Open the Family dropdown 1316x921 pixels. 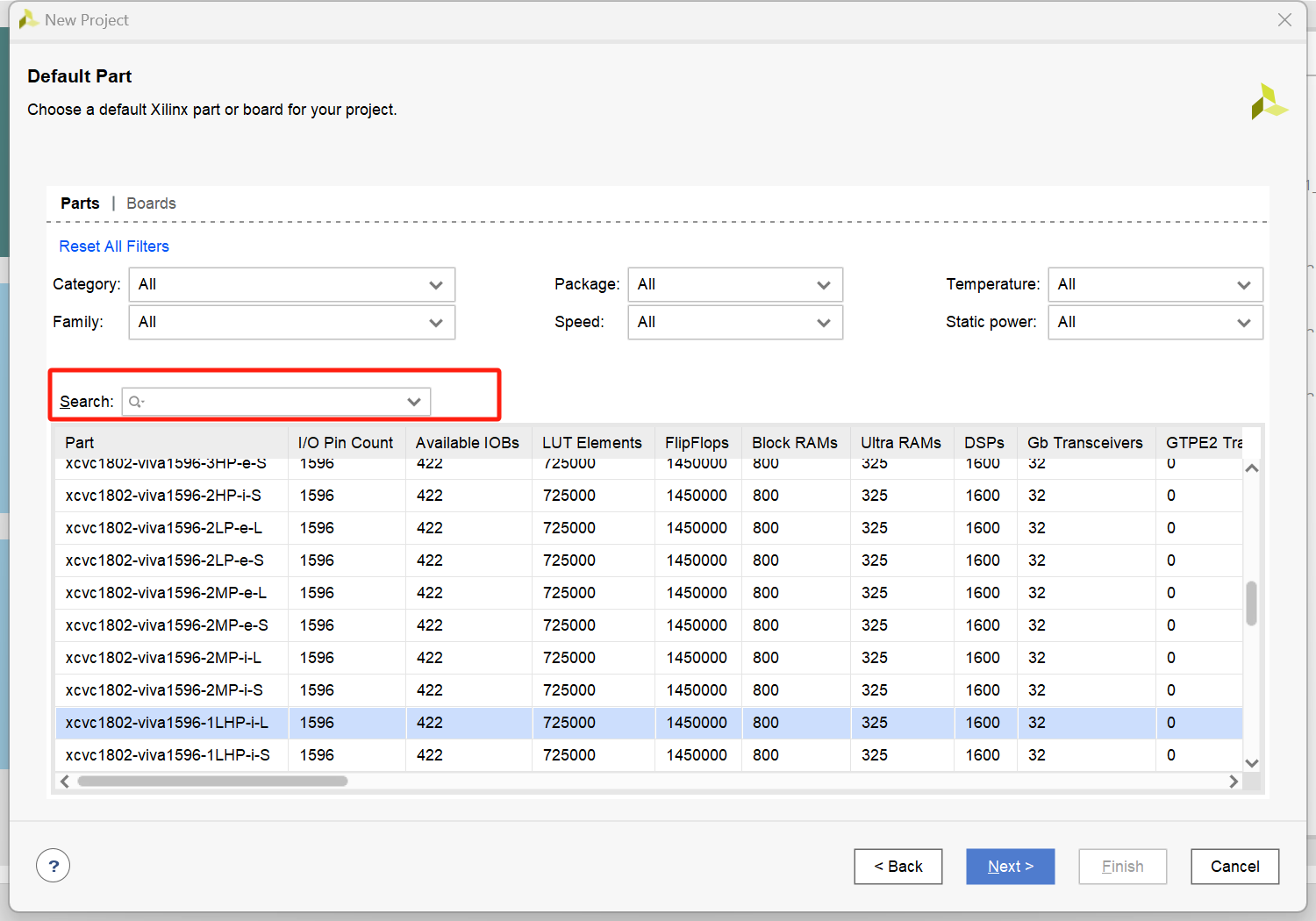[291, 322]
